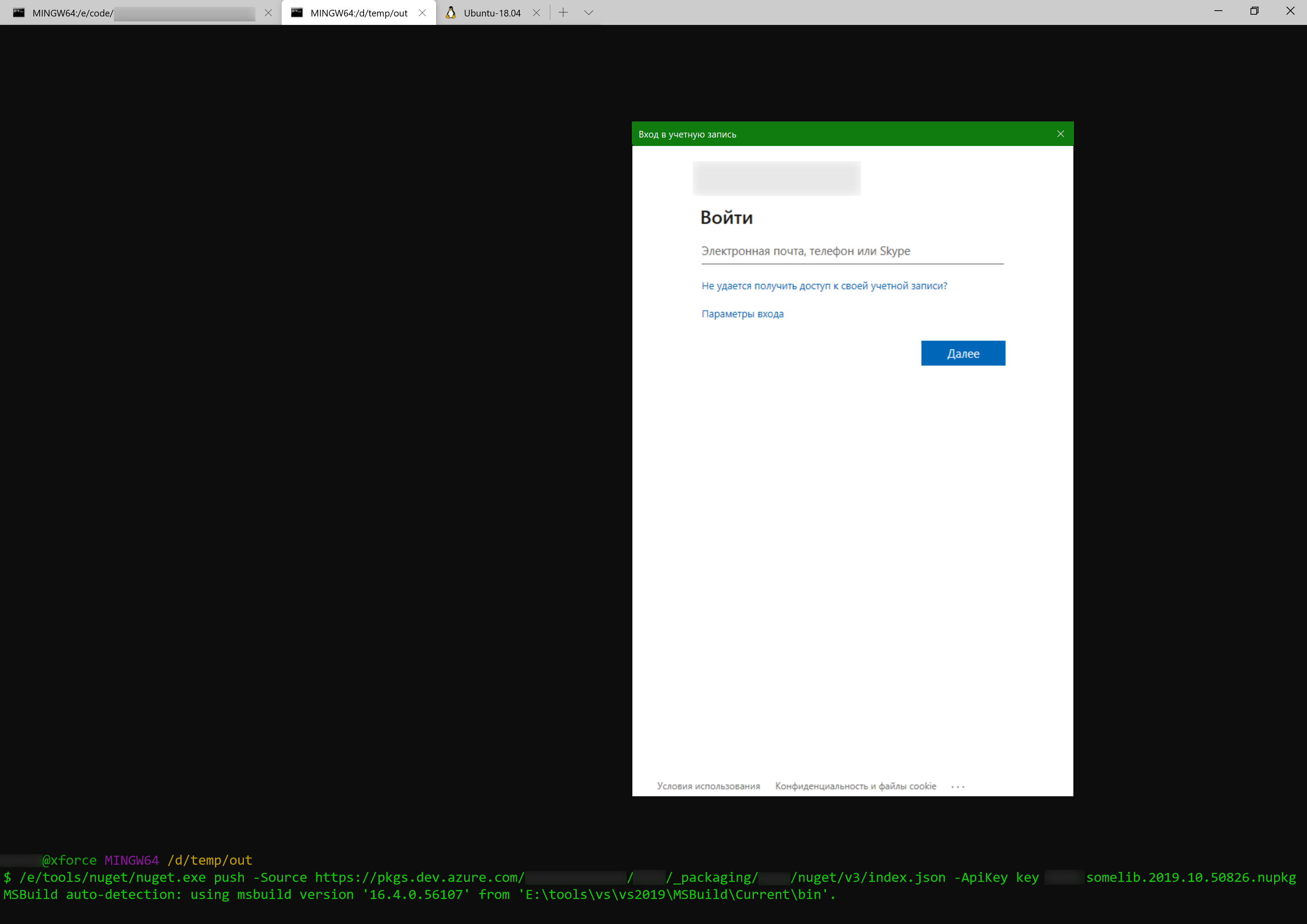Viewport: 1307px width, 924px height.
Task: Restore down the terminal window
Action: tap(1254, 12)
